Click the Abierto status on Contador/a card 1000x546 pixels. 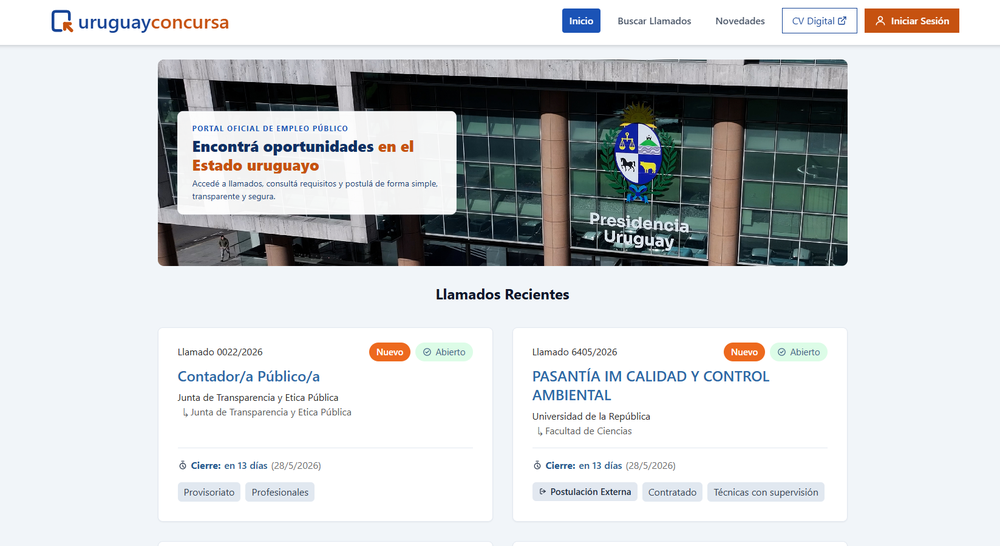tap(444, 352)
